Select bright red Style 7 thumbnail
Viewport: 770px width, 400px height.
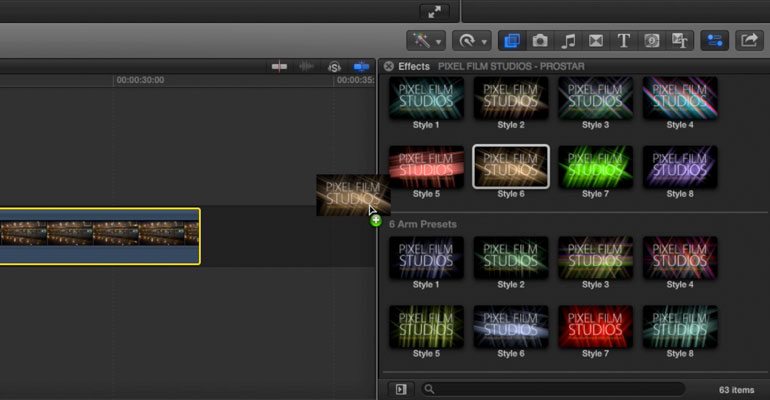pyautogui.click(x=595, y=327)
